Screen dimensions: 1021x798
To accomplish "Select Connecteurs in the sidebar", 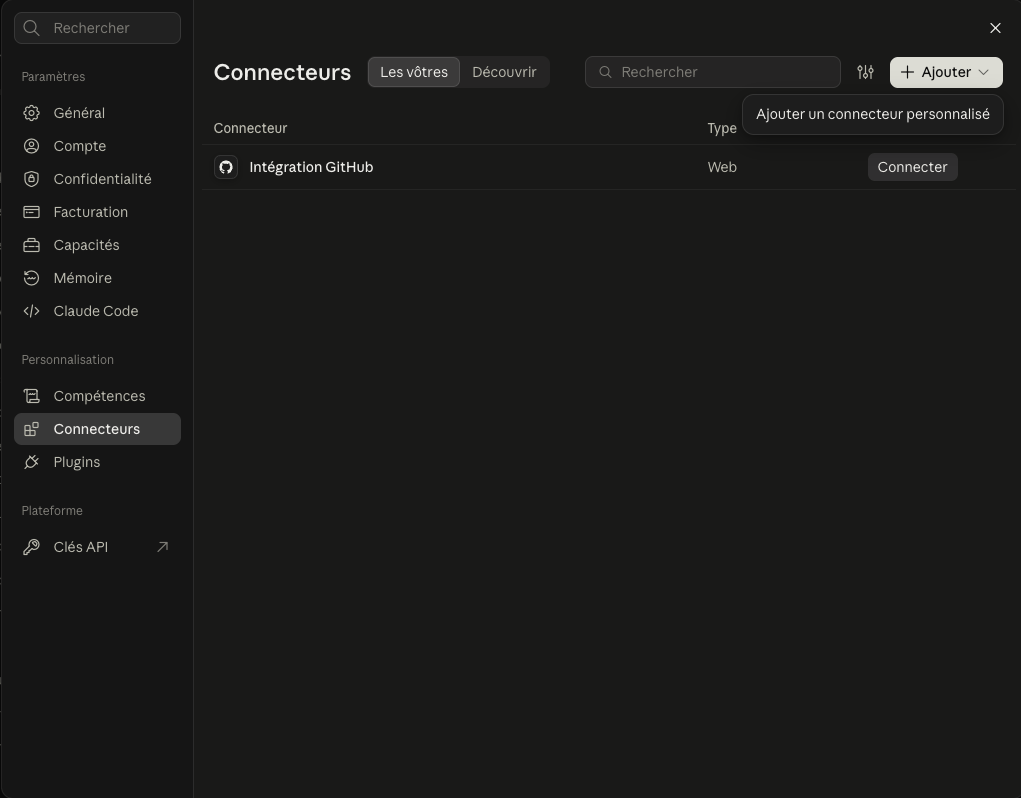I will pyautogui.click(x=97, y=429).
